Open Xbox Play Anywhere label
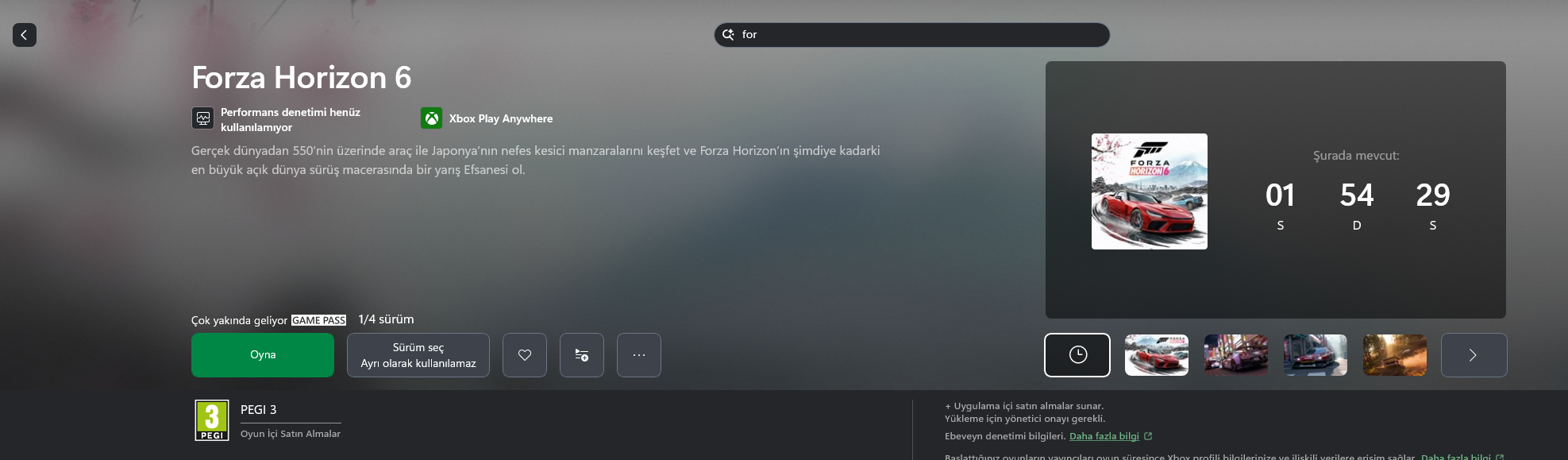Screen dimensions: 1568x460 coord(501,118)
